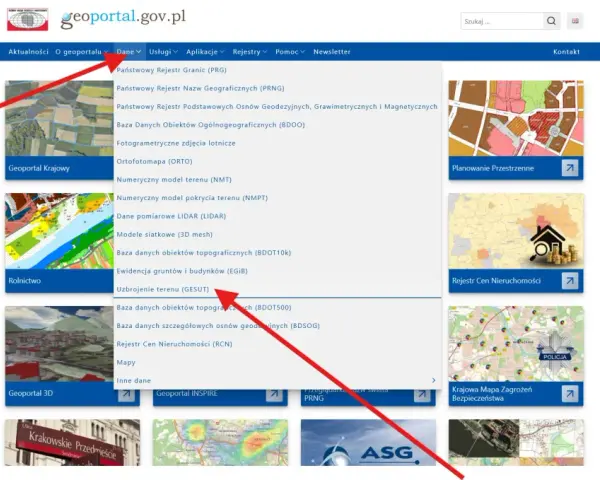Click the Rejestr Cen Nieruchomości tile label

[x=496, y=281]
